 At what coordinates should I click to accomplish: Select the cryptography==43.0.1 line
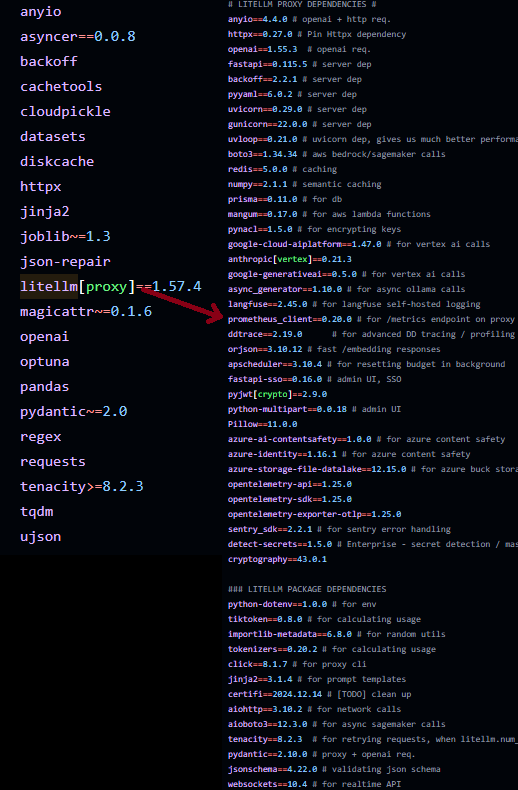click(x=277, y=559)
